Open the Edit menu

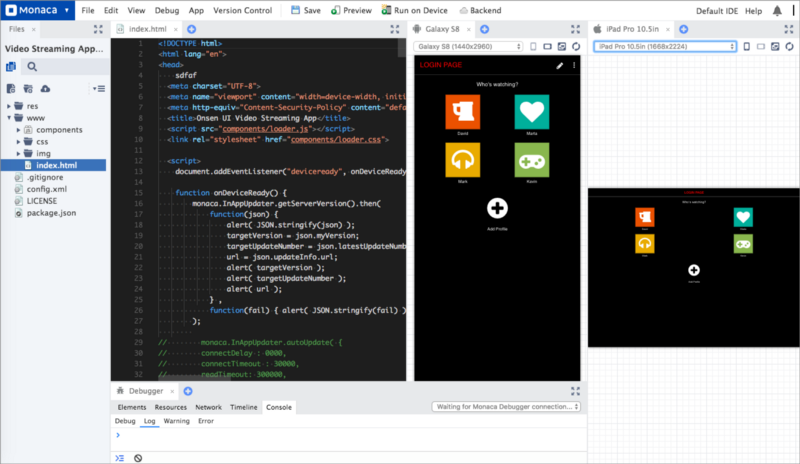coord(111,10)
